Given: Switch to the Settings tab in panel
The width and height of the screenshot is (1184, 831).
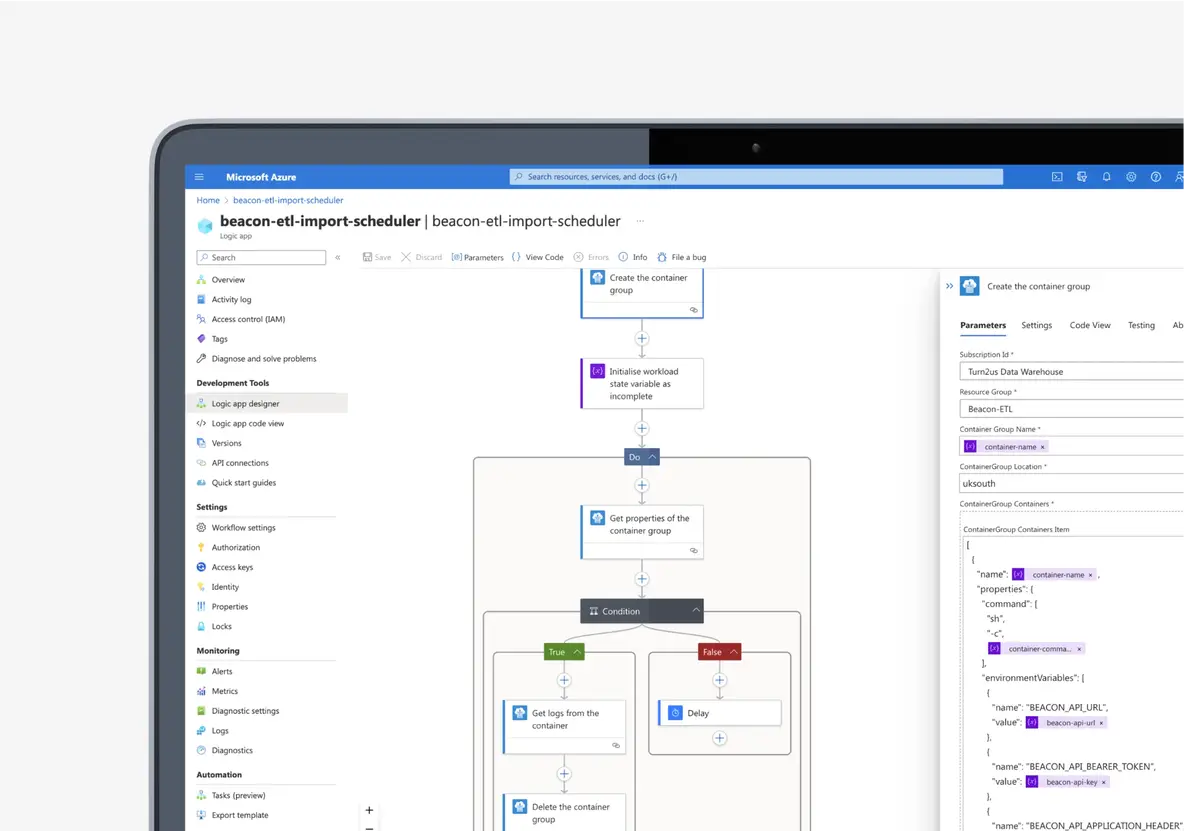Looking at the screenshot, I should pos(1036,325).
